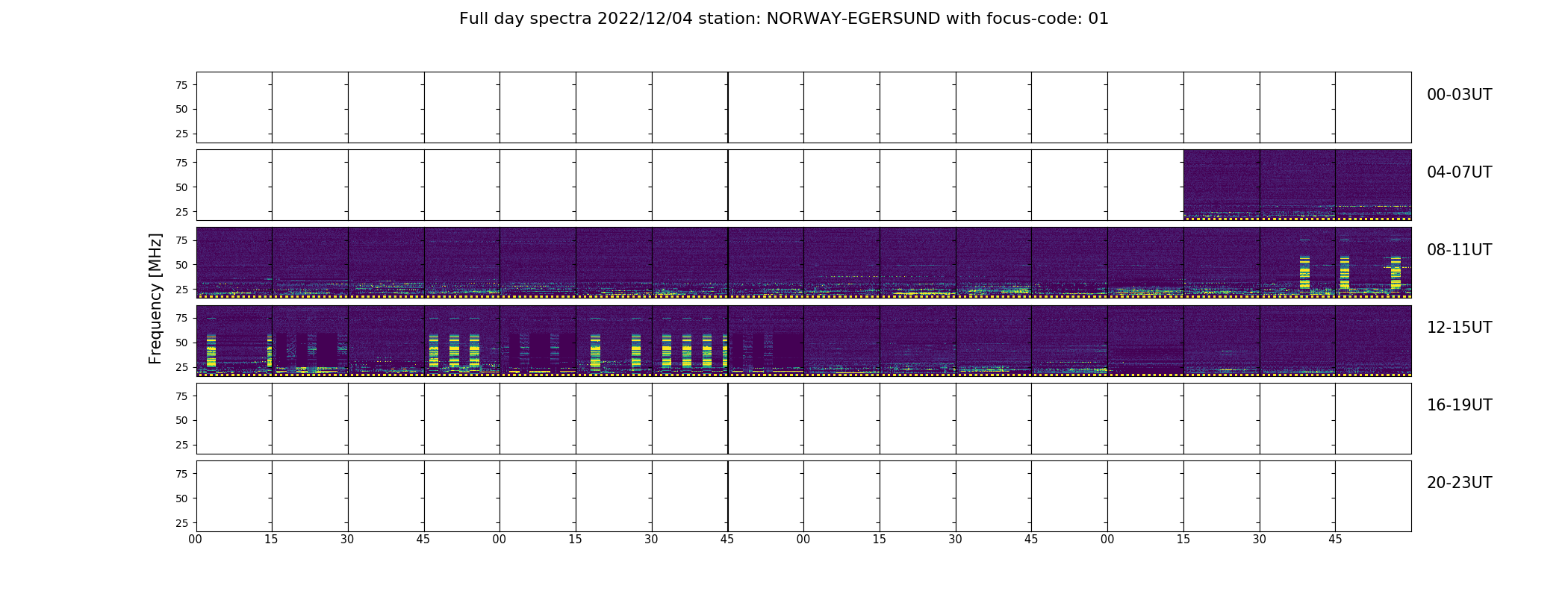Click the '16-19UT' row label
Viewport: 1568px width, 597px height.
click(x=1459, y=405)
